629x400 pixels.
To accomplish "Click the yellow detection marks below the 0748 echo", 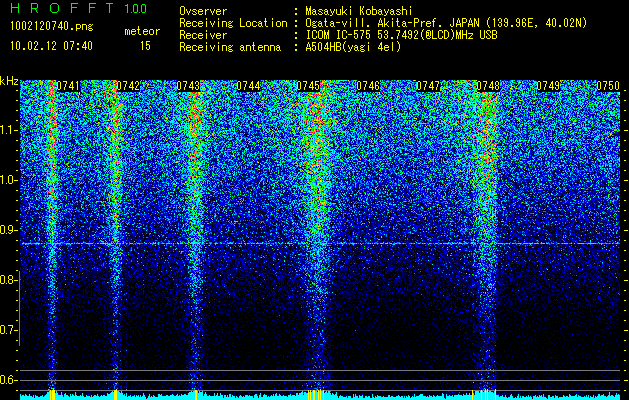I will (484, 395).
